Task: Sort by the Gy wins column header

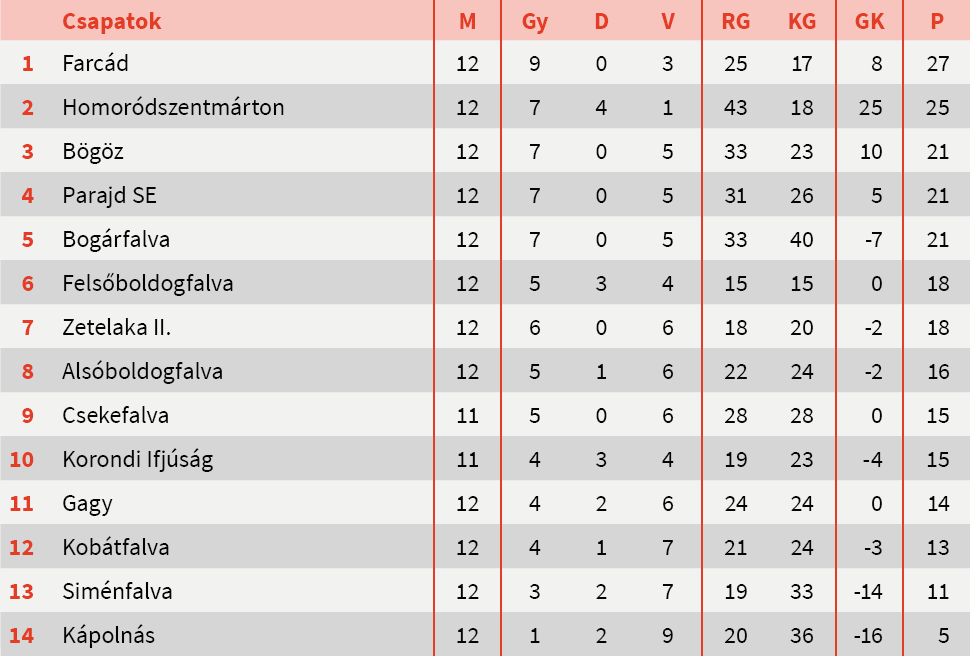Action: (x=535, y=21)
